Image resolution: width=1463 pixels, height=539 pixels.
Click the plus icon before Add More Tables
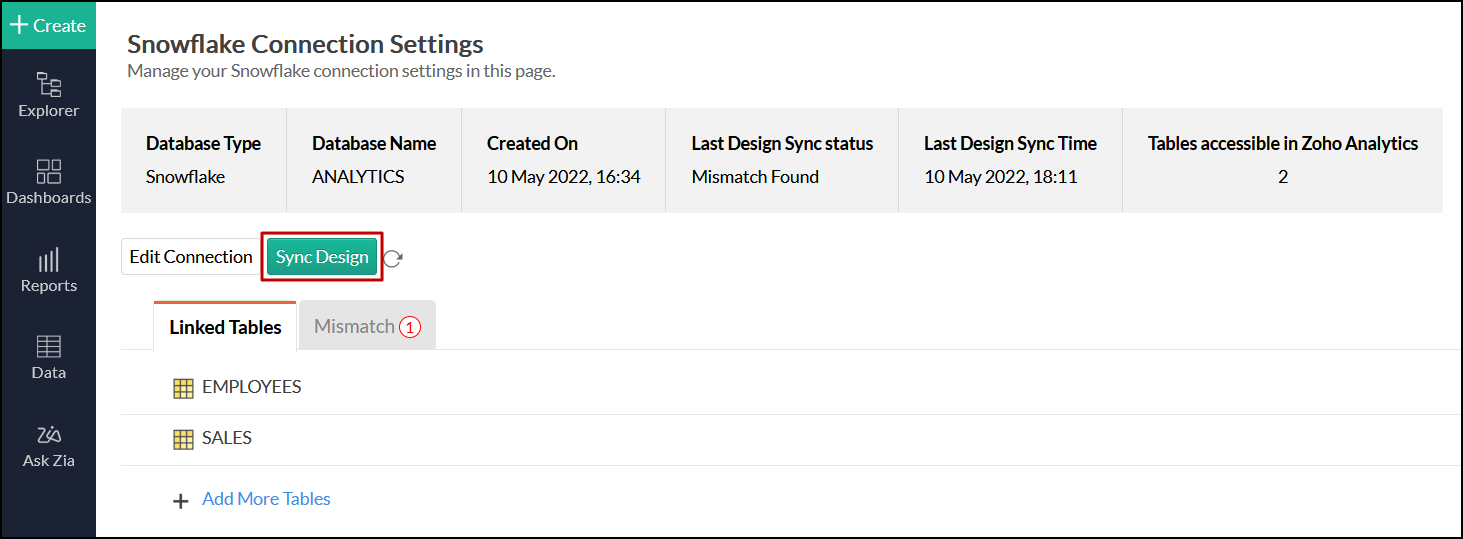[181, 501]
